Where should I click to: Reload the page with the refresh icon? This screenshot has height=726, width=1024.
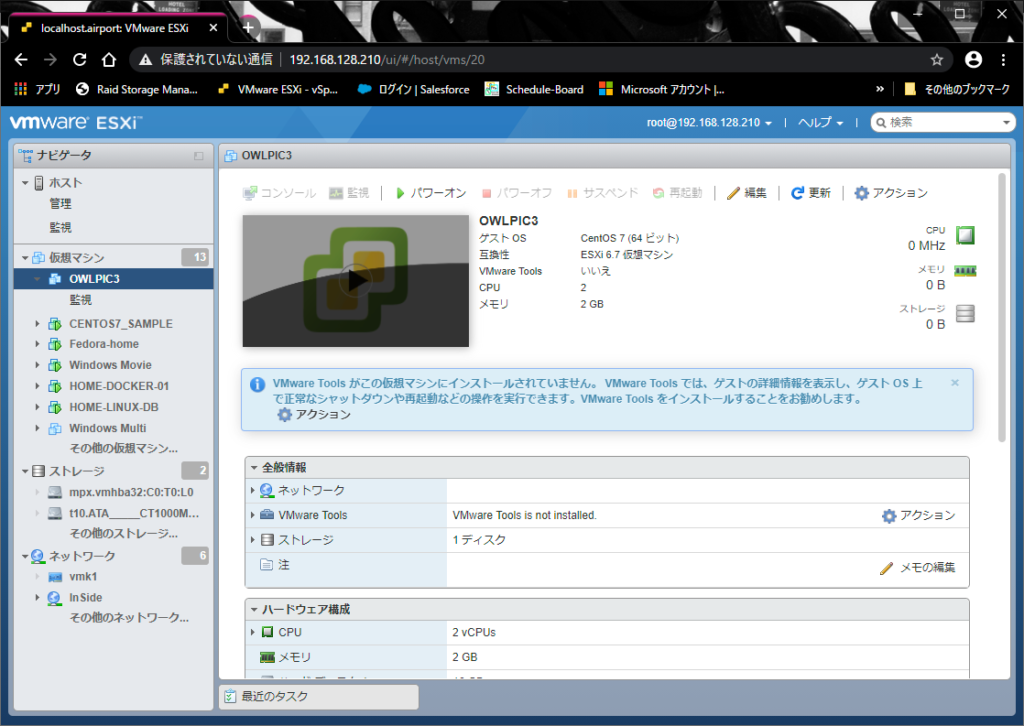click(80, 60)
